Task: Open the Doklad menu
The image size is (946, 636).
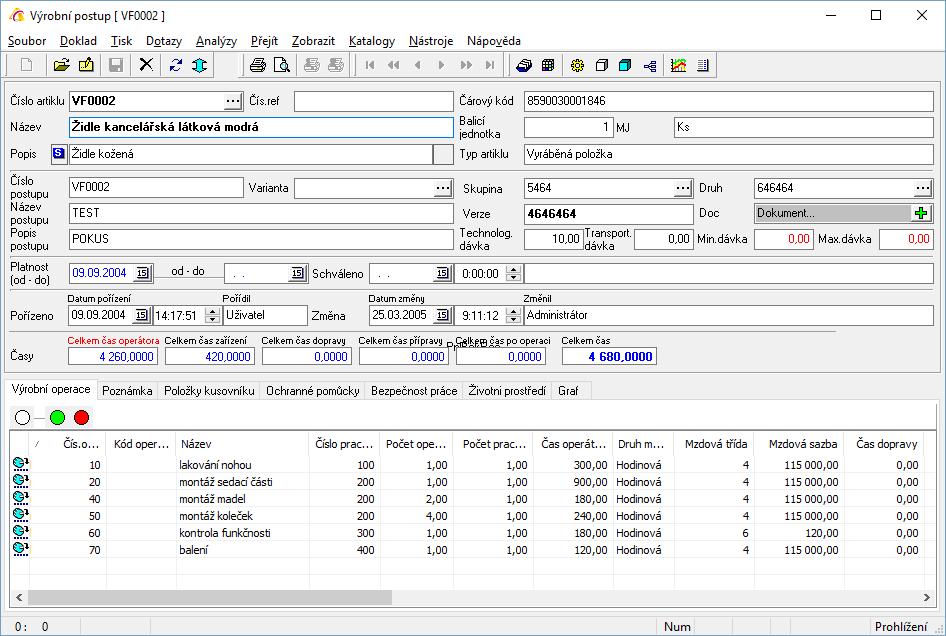Action: (x=78, y=40)
